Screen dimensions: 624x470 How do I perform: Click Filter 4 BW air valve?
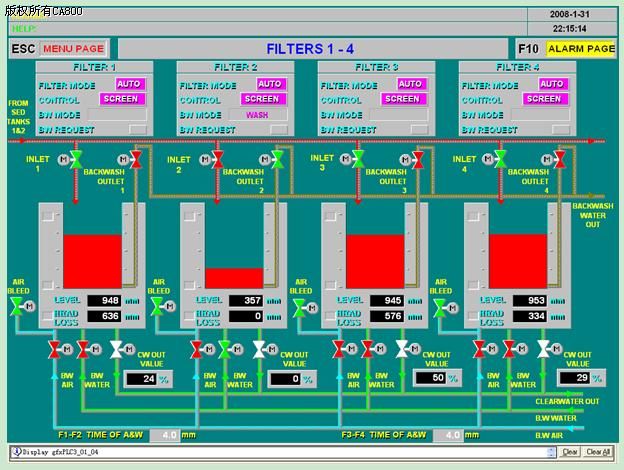coord(480,348)
